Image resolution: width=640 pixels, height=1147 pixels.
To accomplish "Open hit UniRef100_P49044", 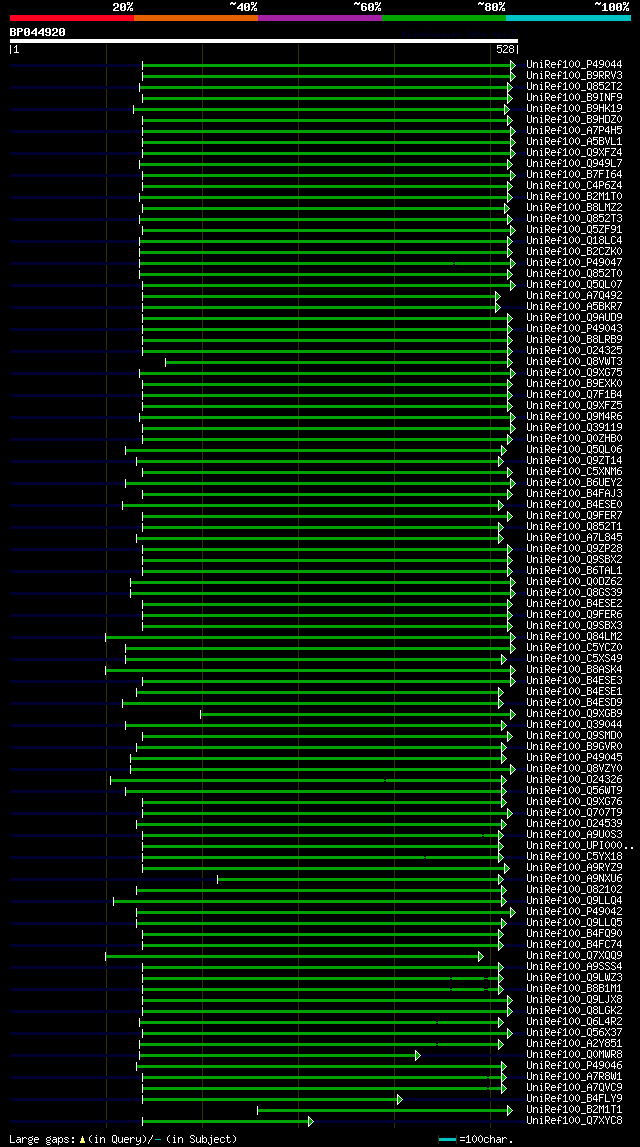I will point(574,64).
